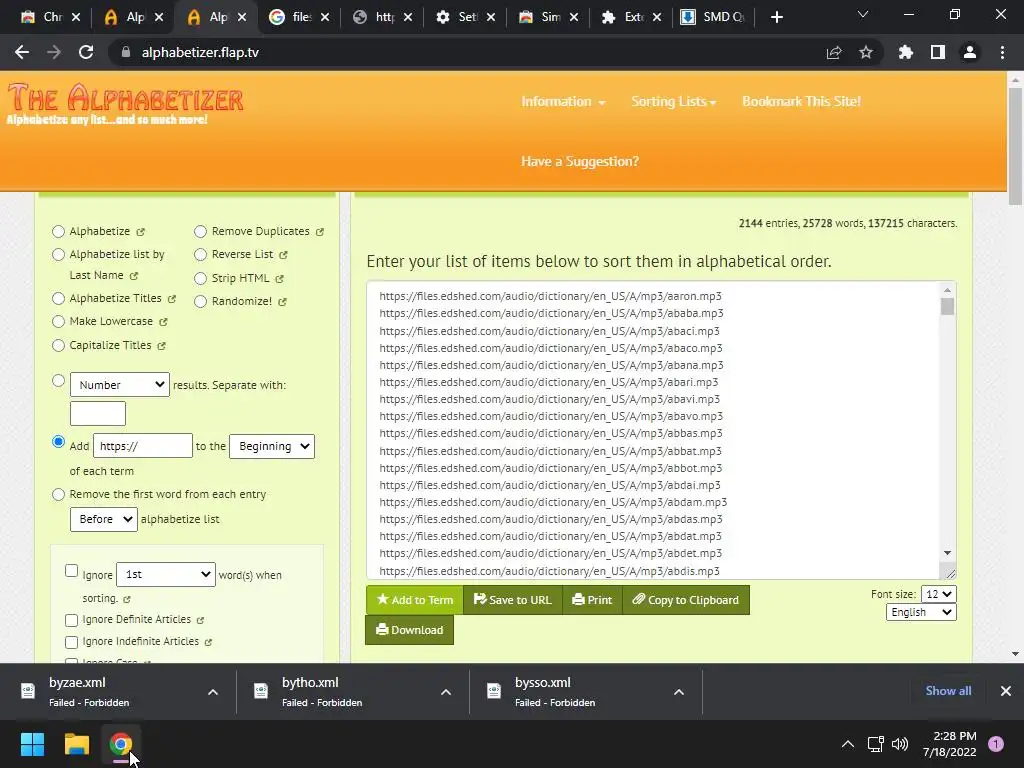
Task: Open Font size 12 dropdown
Action: (x=938, y=594)
